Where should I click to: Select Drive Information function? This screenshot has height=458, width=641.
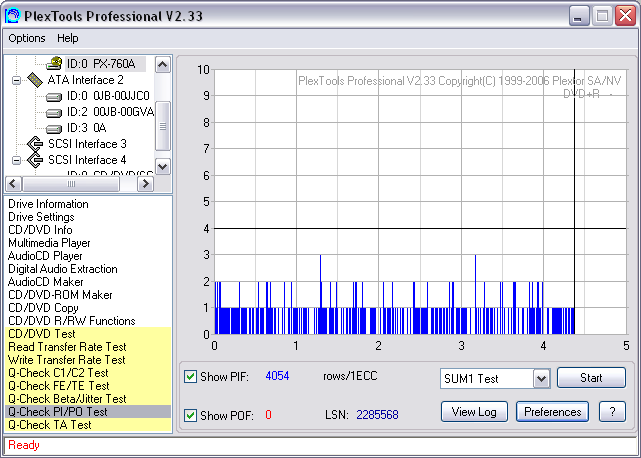pyautogui.click(x=48, y=204)
